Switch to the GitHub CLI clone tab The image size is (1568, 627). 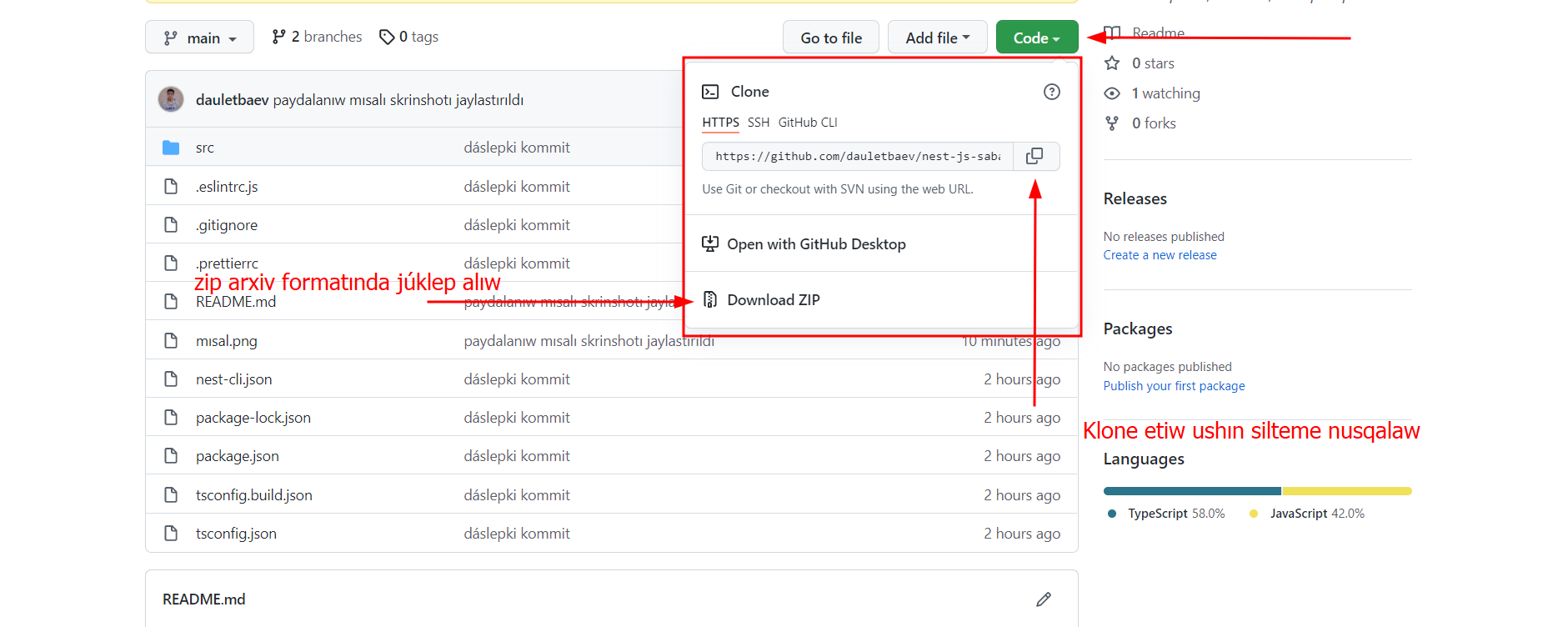pos(808,123)
